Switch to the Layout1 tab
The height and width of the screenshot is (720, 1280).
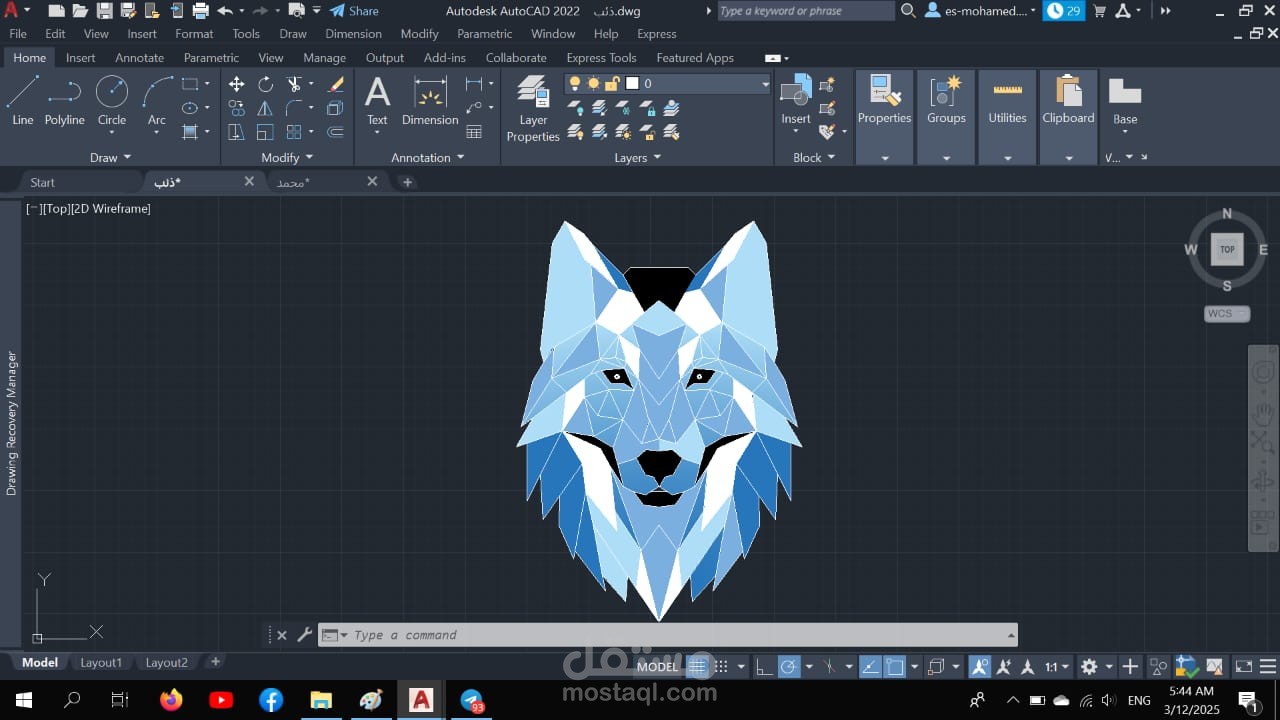(x=101, y=662)
